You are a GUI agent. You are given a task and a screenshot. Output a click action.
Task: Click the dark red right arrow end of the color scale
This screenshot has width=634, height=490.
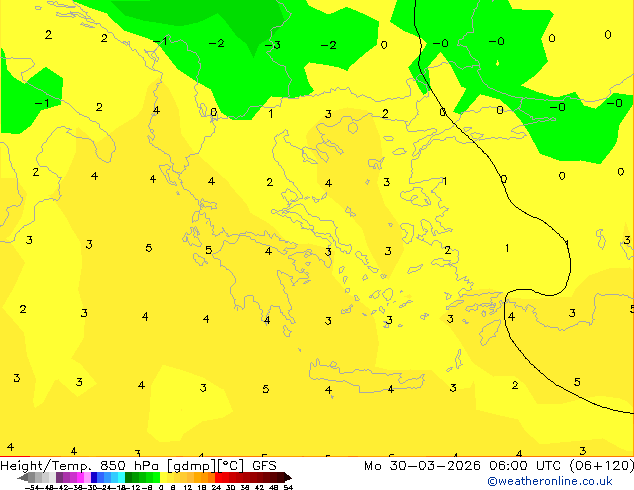point(288,477)
